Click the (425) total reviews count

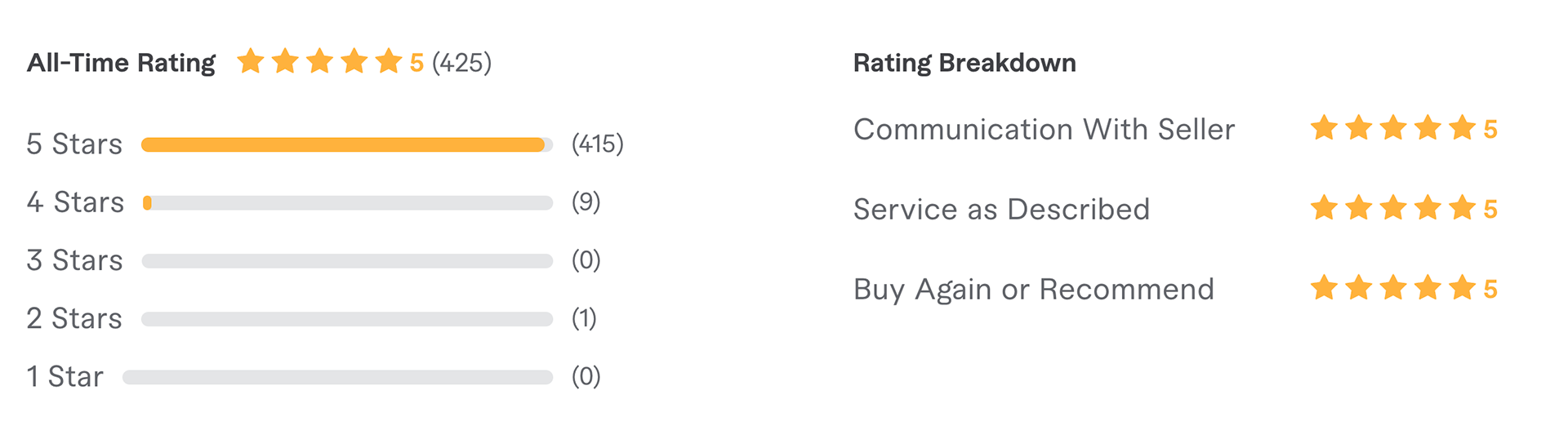tap(461, 63)
